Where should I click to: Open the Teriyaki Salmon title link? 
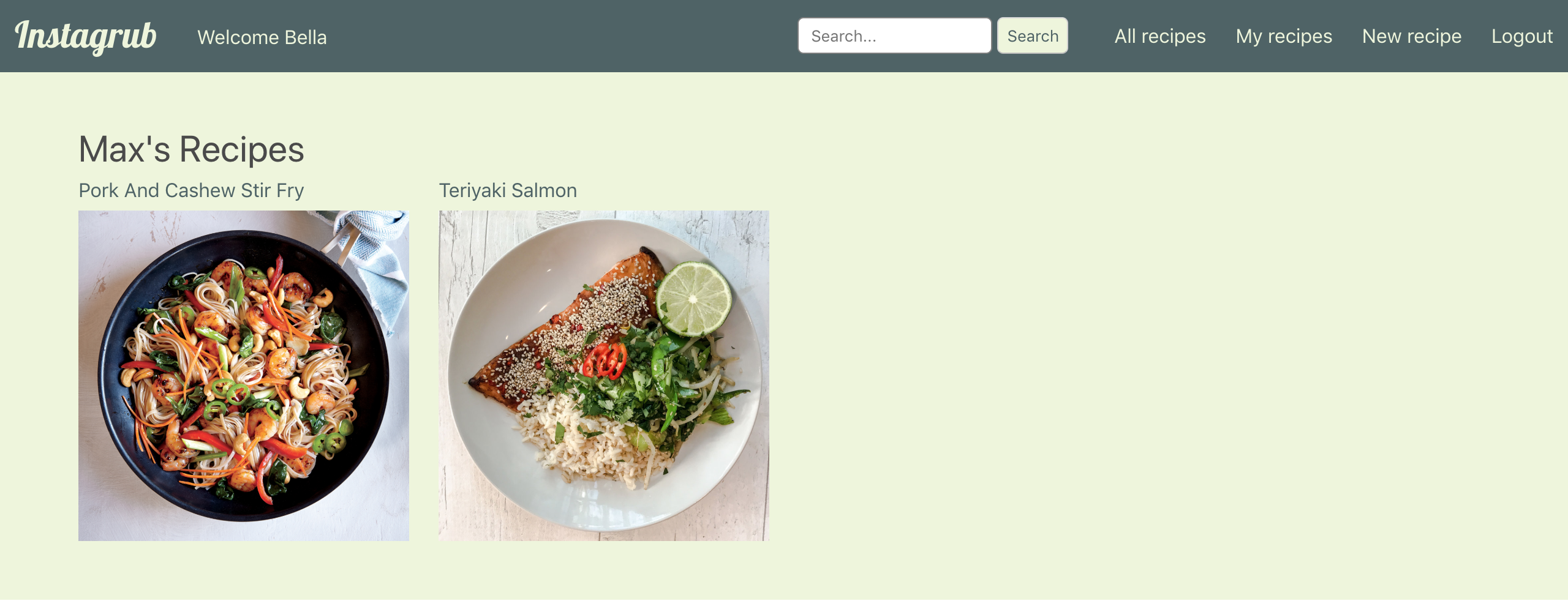(508, 190)
